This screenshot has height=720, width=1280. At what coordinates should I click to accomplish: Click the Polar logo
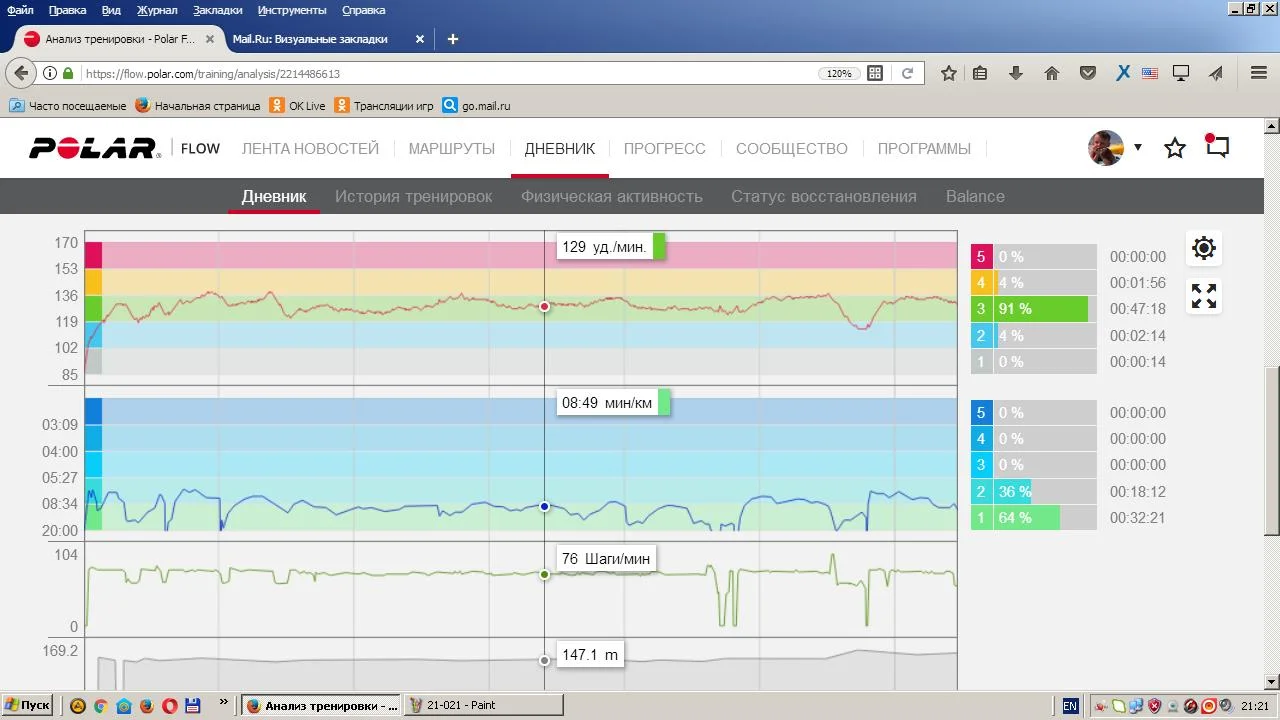[94, 148]
